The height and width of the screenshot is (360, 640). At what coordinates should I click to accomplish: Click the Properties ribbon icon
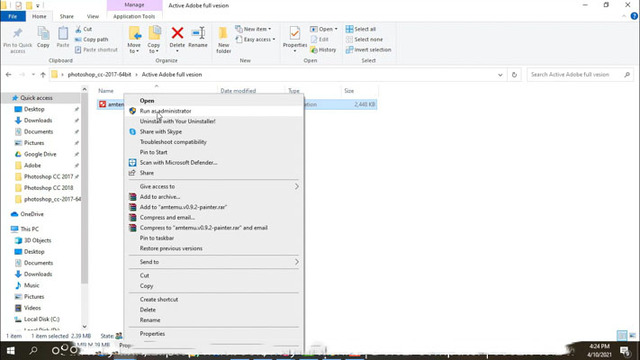click(x=294, y=33)
